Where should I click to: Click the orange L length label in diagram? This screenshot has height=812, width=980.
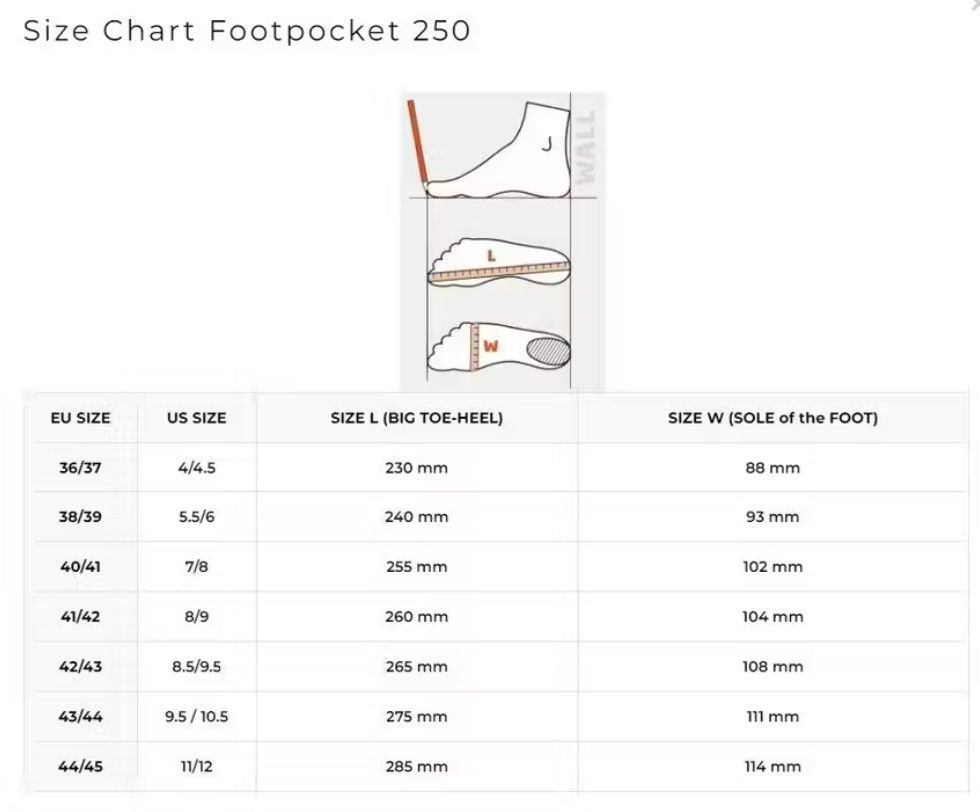click(492, 256)
